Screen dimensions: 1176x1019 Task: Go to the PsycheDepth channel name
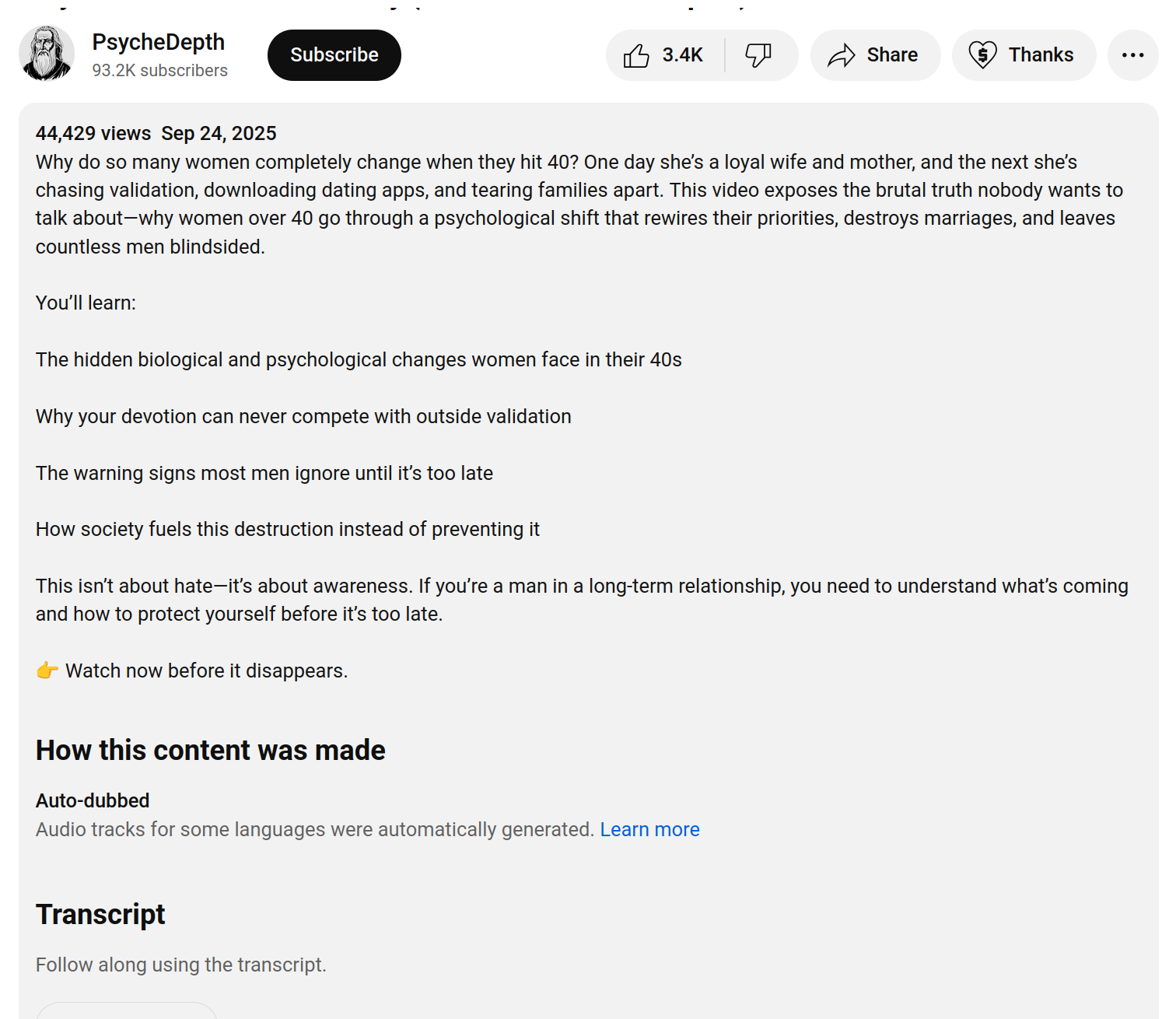click(158, 42)
